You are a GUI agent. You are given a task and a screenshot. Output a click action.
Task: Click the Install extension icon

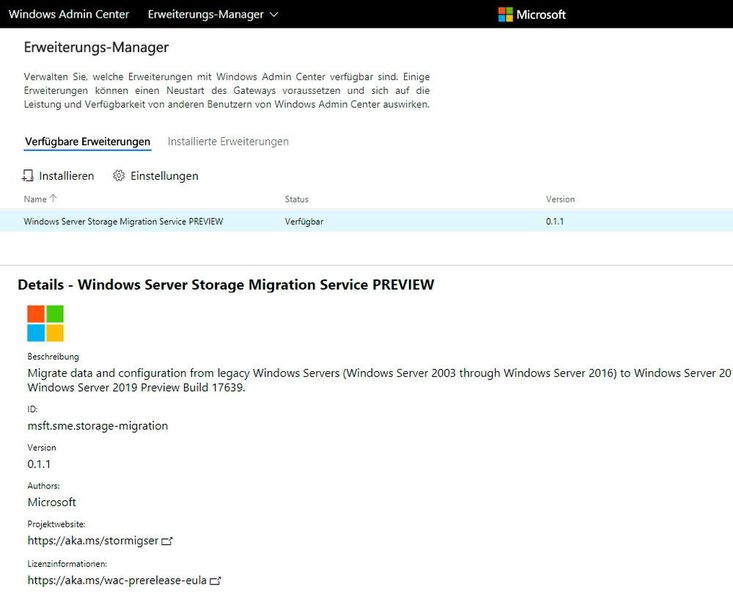[28, 175]
